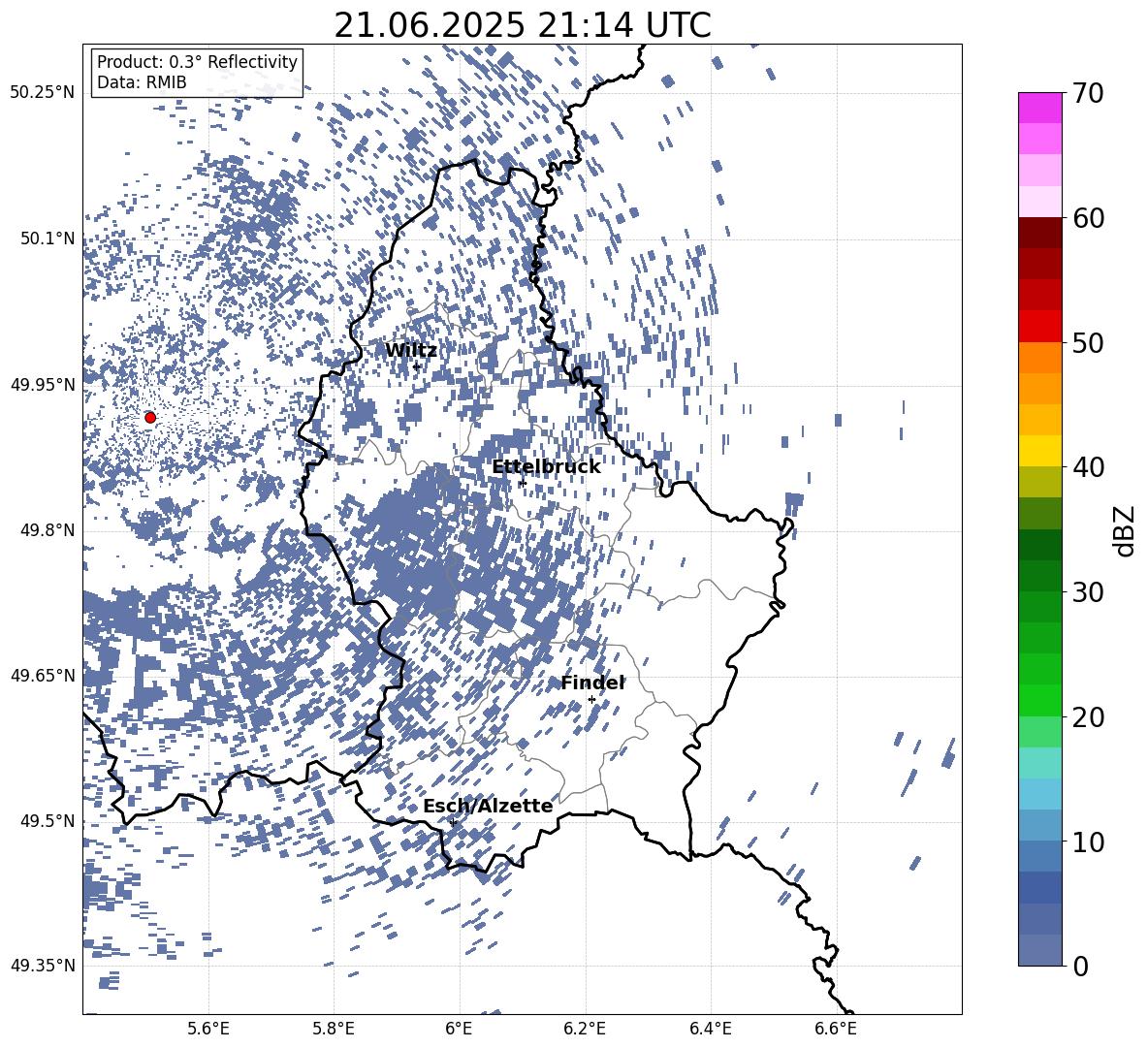This screenshot has height=1048, width=1148.
Task: Click 'Product: 0.3° Reflectivity' legend text
Action: (197, 62)
